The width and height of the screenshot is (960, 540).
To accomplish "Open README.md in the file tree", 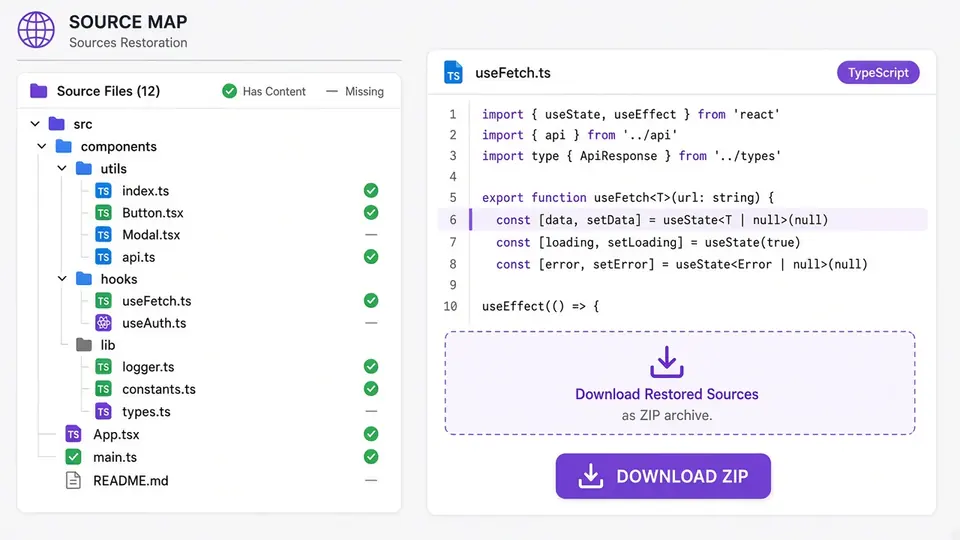I will (x=130, y=481).
